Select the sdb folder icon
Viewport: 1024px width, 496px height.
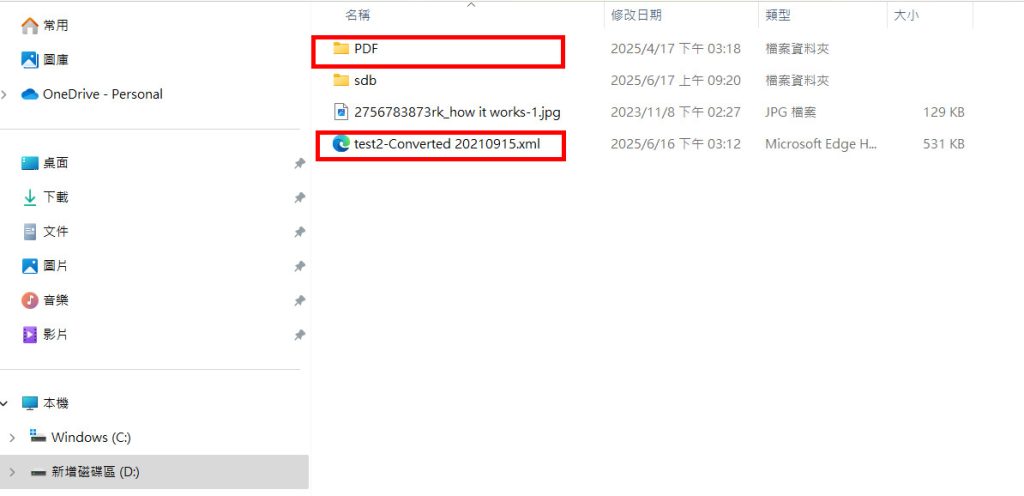tap(341, 80)
